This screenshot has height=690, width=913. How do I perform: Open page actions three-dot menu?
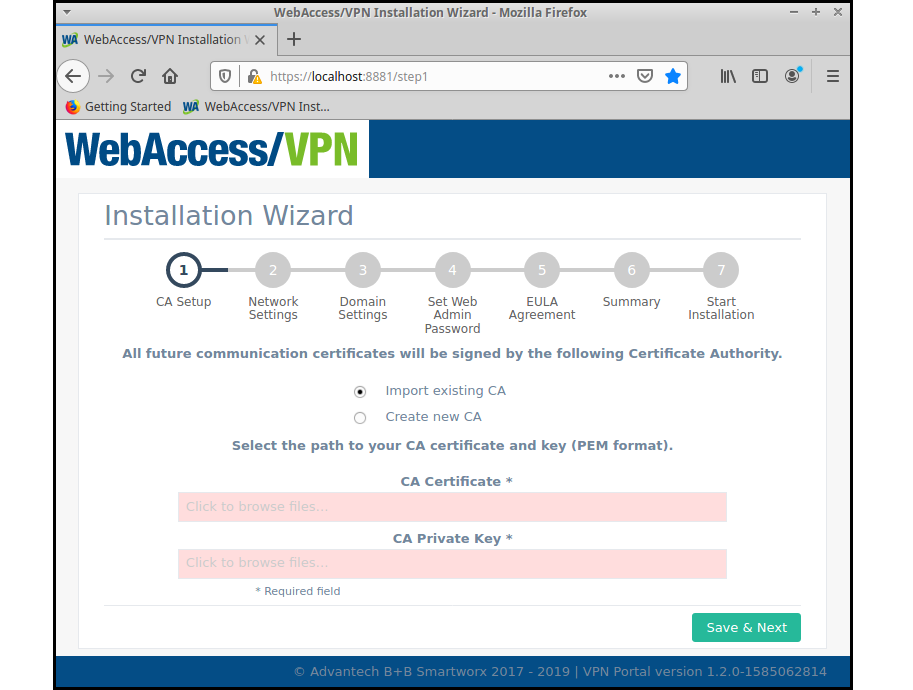(x=617, y=76)
